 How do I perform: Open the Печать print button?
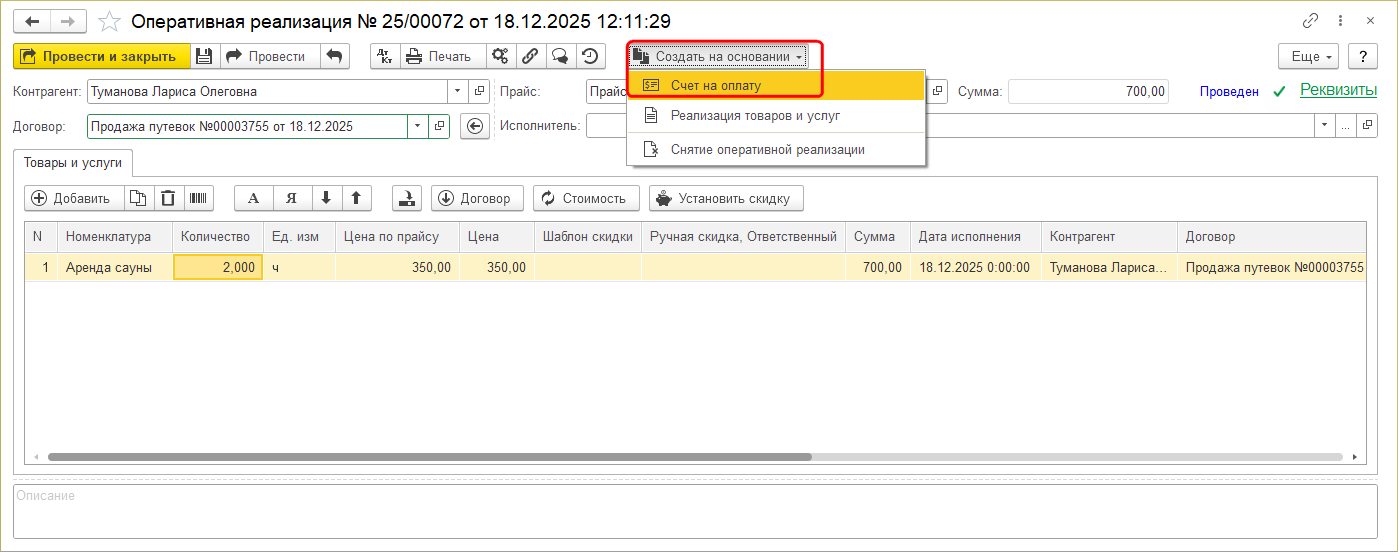point(443,56)
